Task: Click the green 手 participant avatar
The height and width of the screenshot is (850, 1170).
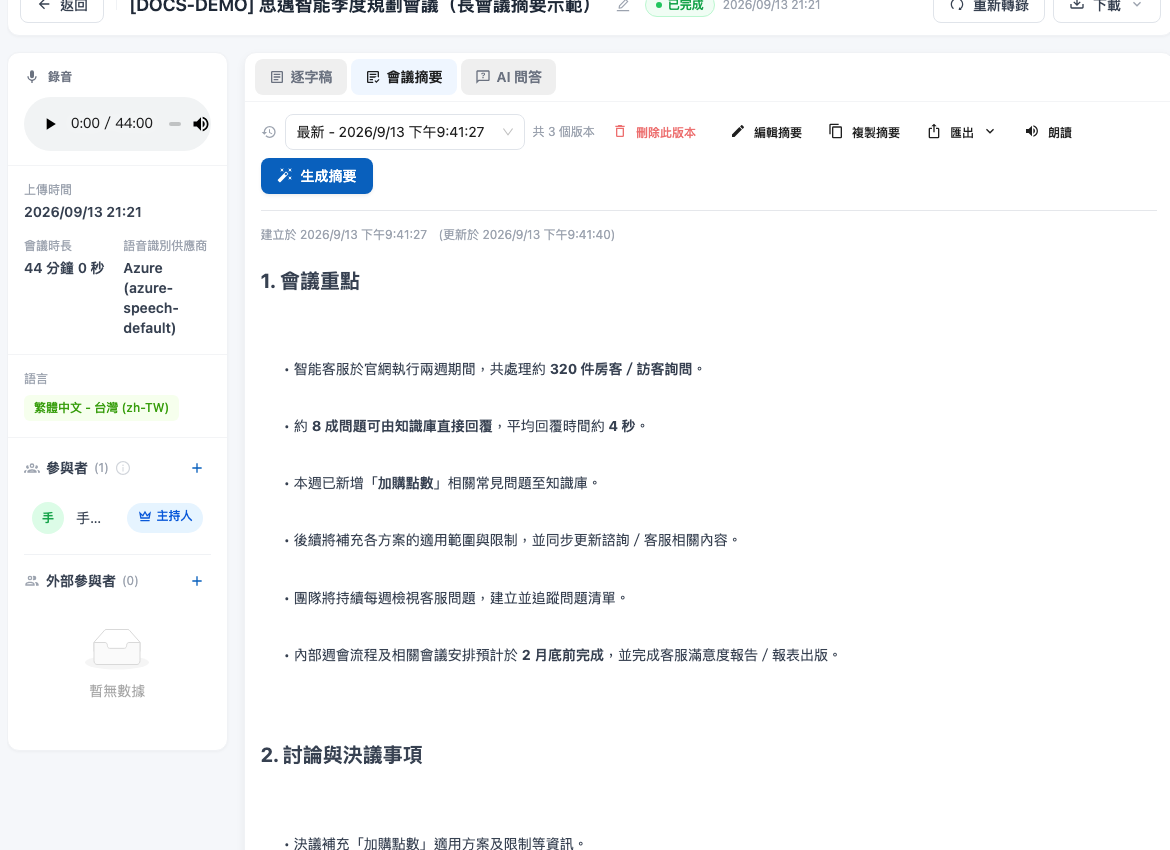Action: coord(48,517)
